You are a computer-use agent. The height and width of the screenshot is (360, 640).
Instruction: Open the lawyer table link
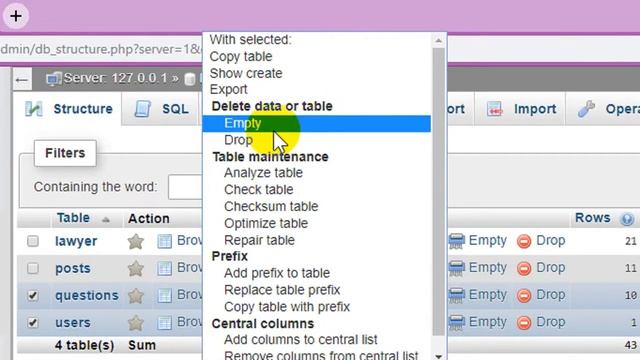pyautogui.click(x=76, y=241)
